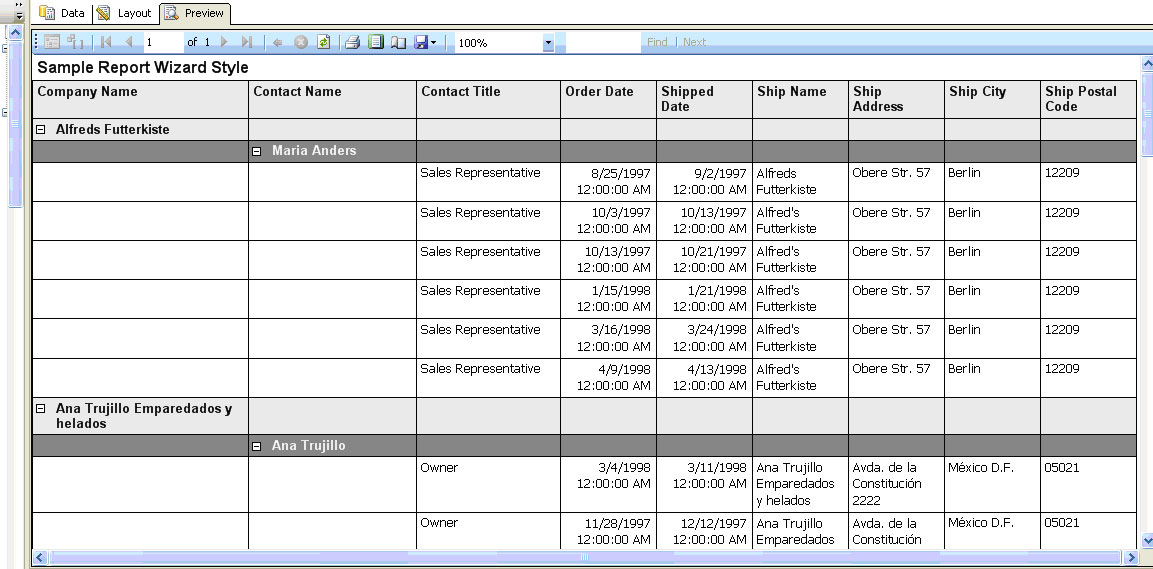Switch to the Layout tab
This screenshot has height=569, width=1153.
point(125,13)
